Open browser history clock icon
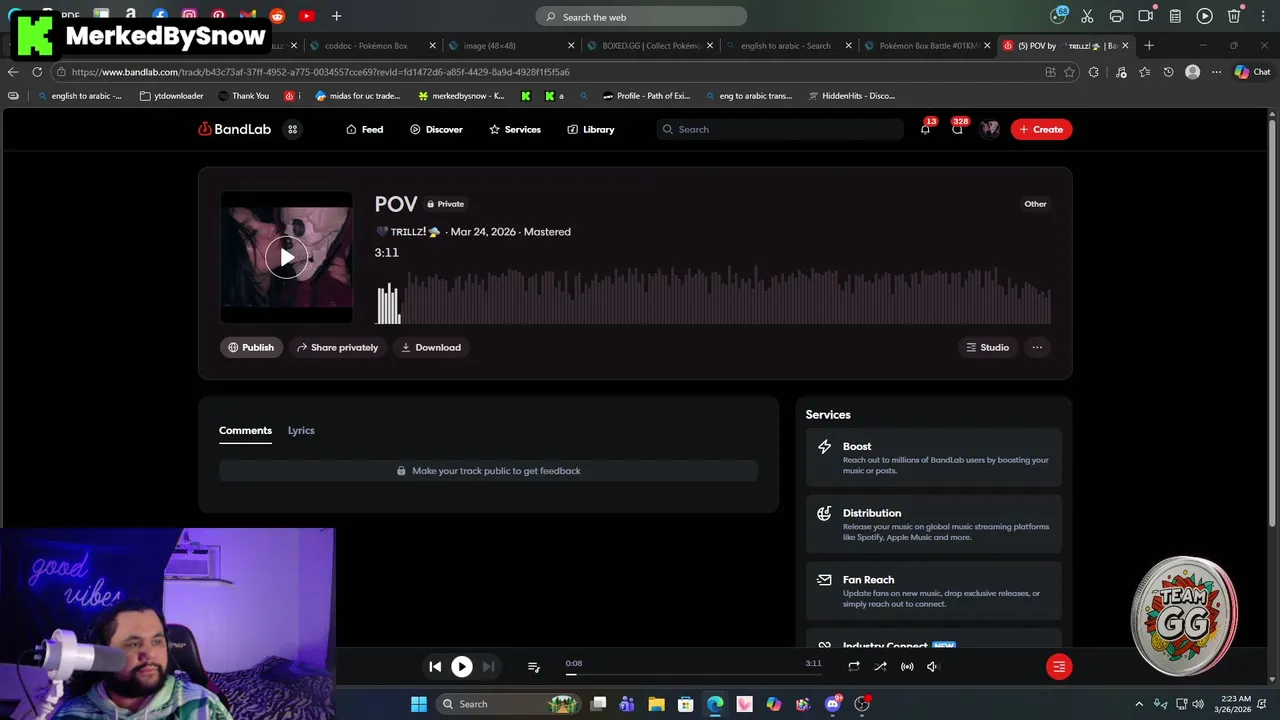The height and width of the screenshot is (720, 1280). [x=1168, y=72]
